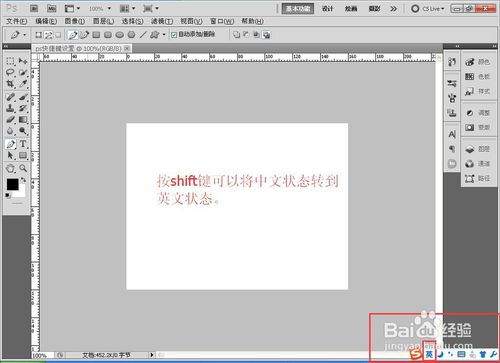This screenshot has width=500, height=363.
Task: Open the 文件(F) menu
Action: (17, 21)
